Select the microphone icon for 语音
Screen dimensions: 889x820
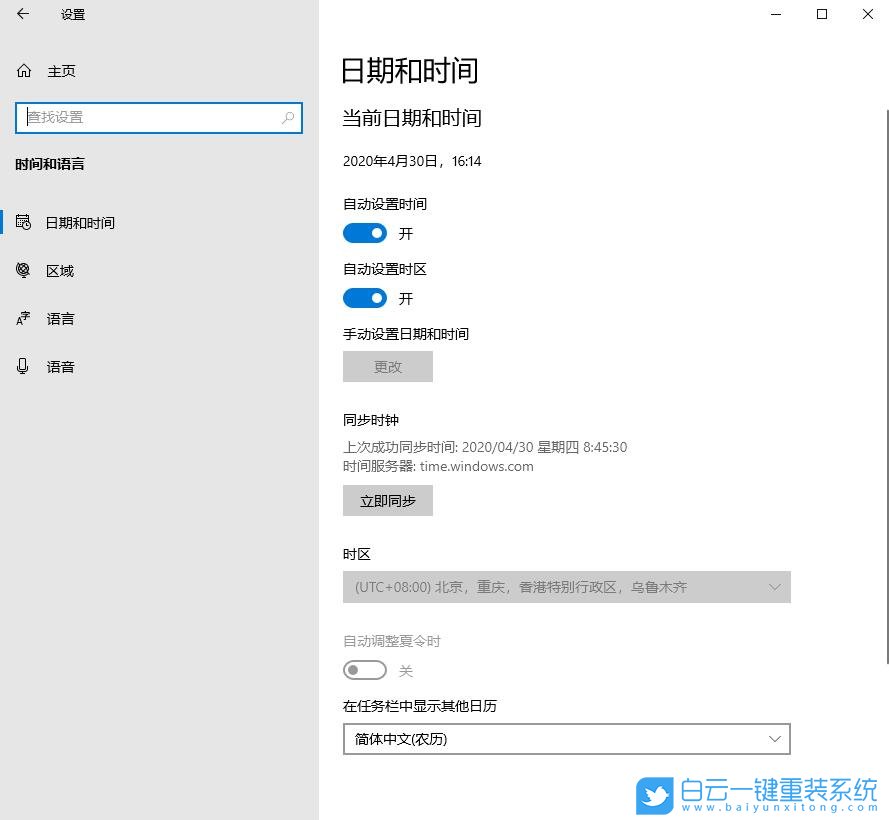[x=24, y=366]
